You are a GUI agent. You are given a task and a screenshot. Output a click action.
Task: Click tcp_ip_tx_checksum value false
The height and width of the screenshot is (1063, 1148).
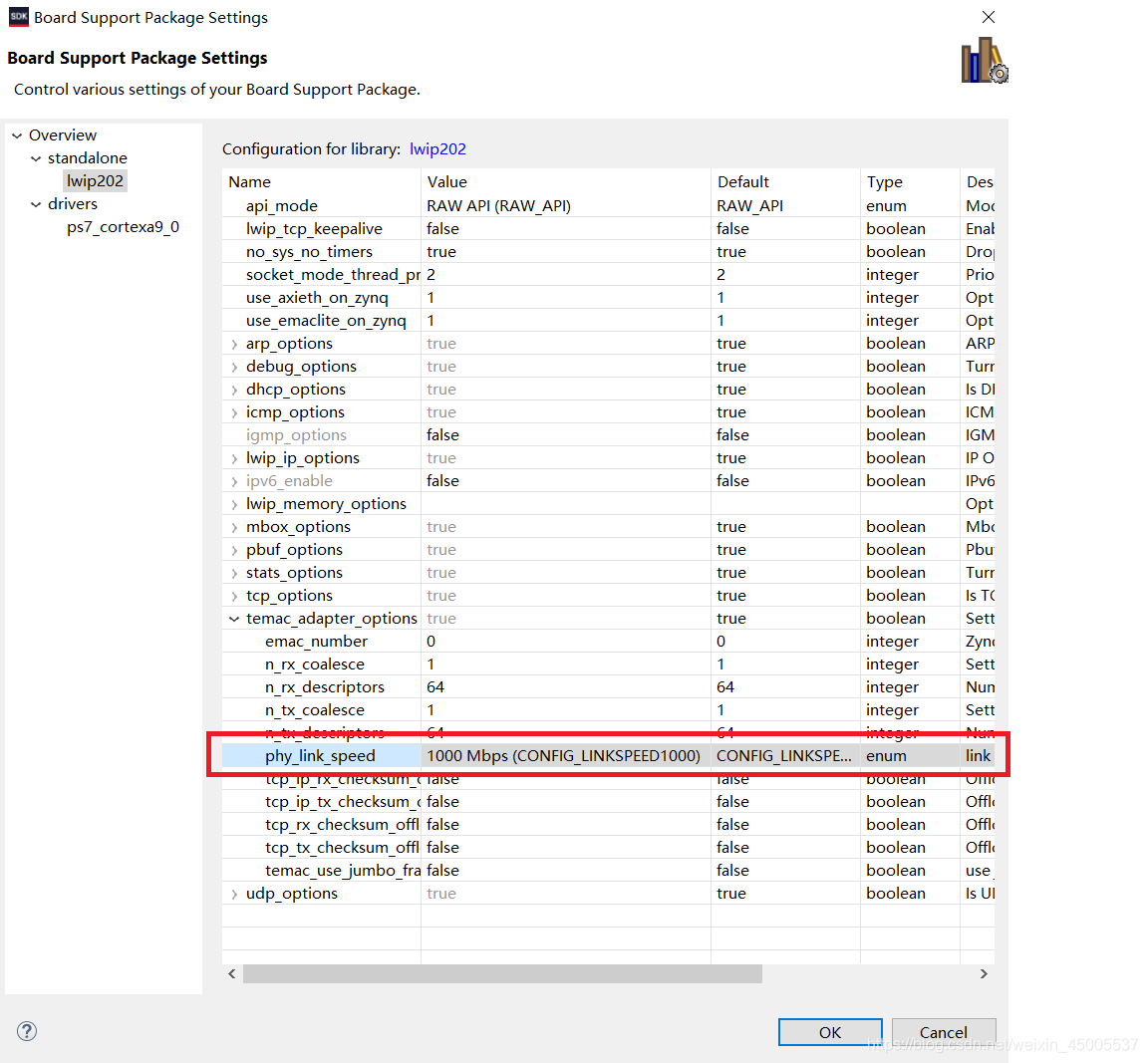(x=565, y=802)
